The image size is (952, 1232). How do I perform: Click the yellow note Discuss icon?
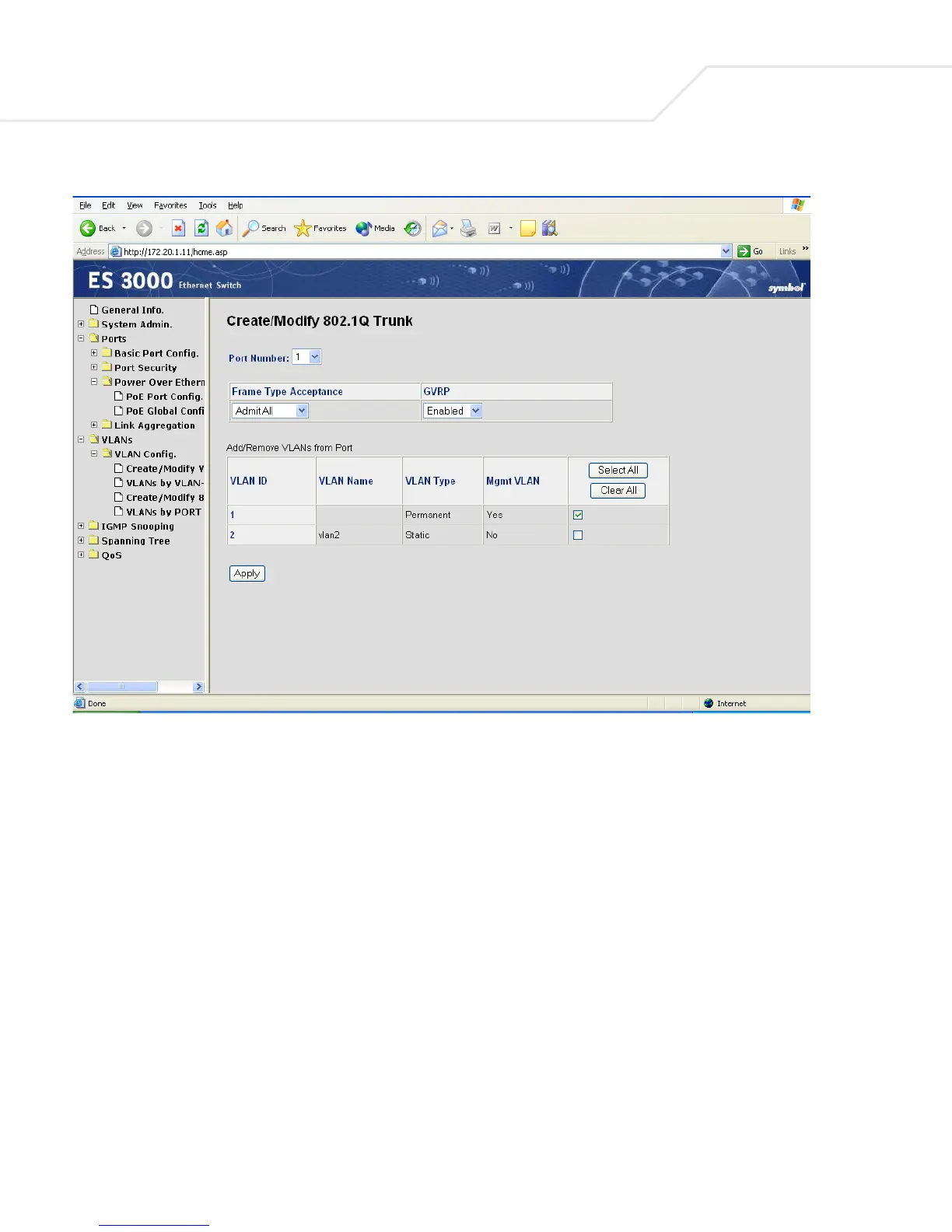point(528,228)
